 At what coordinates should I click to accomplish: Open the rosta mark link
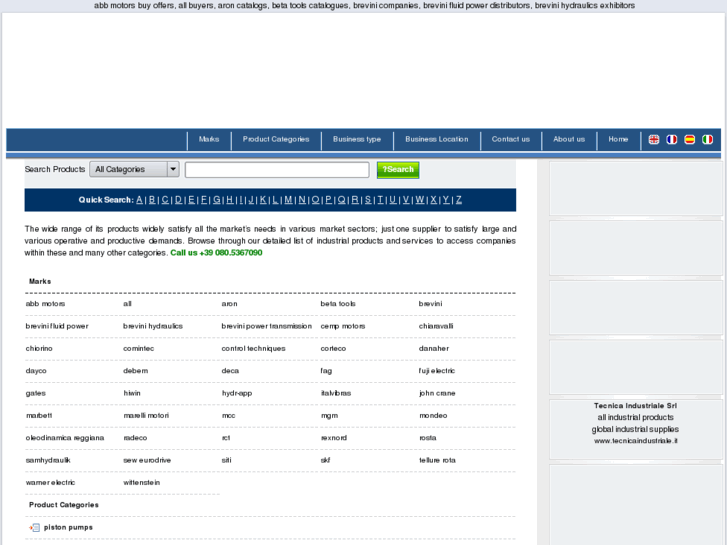427,438
